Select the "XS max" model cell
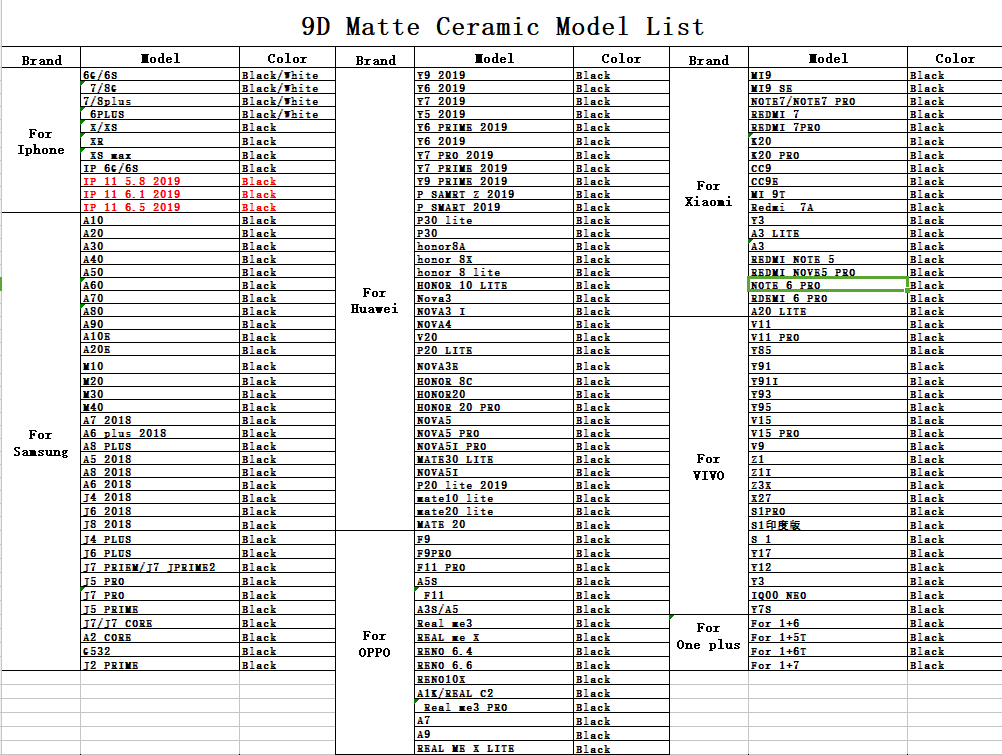 click(x=111, y=155)
